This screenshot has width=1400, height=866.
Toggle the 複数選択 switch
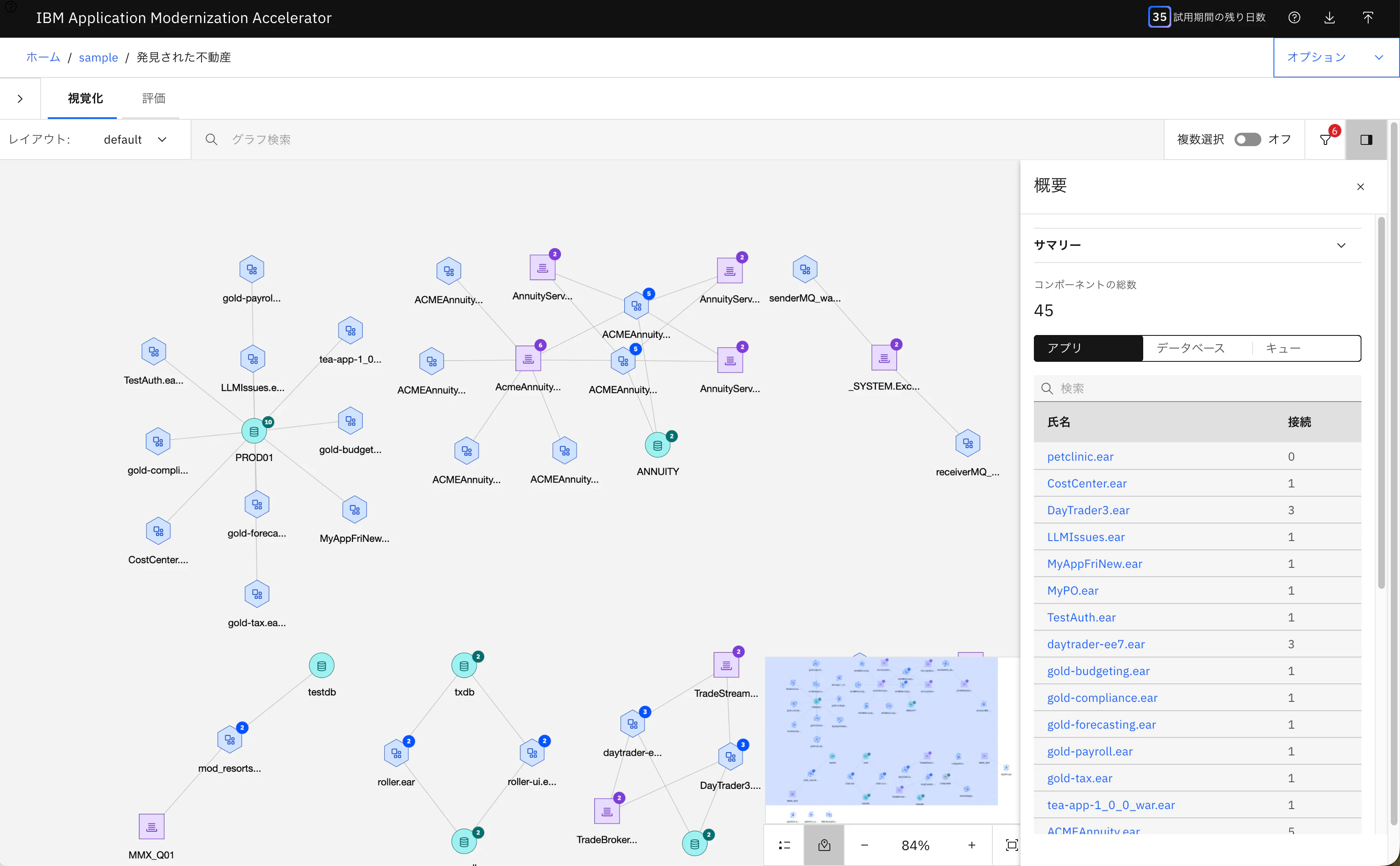click(1247, 139)
